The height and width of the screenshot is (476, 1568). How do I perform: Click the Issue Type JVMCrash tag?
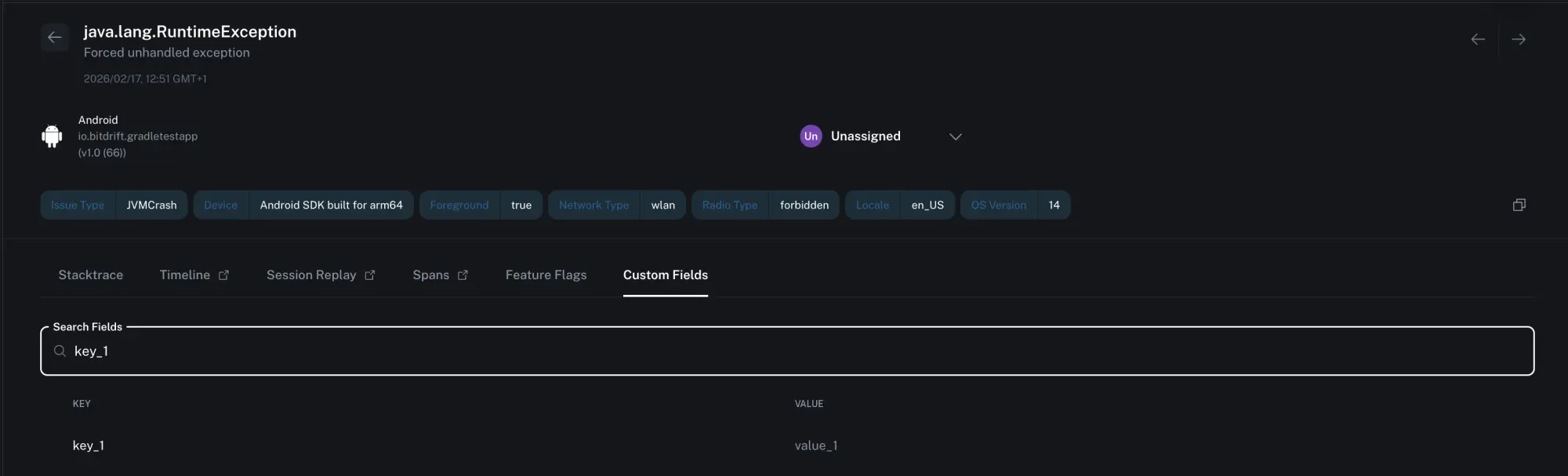[114, 205]
